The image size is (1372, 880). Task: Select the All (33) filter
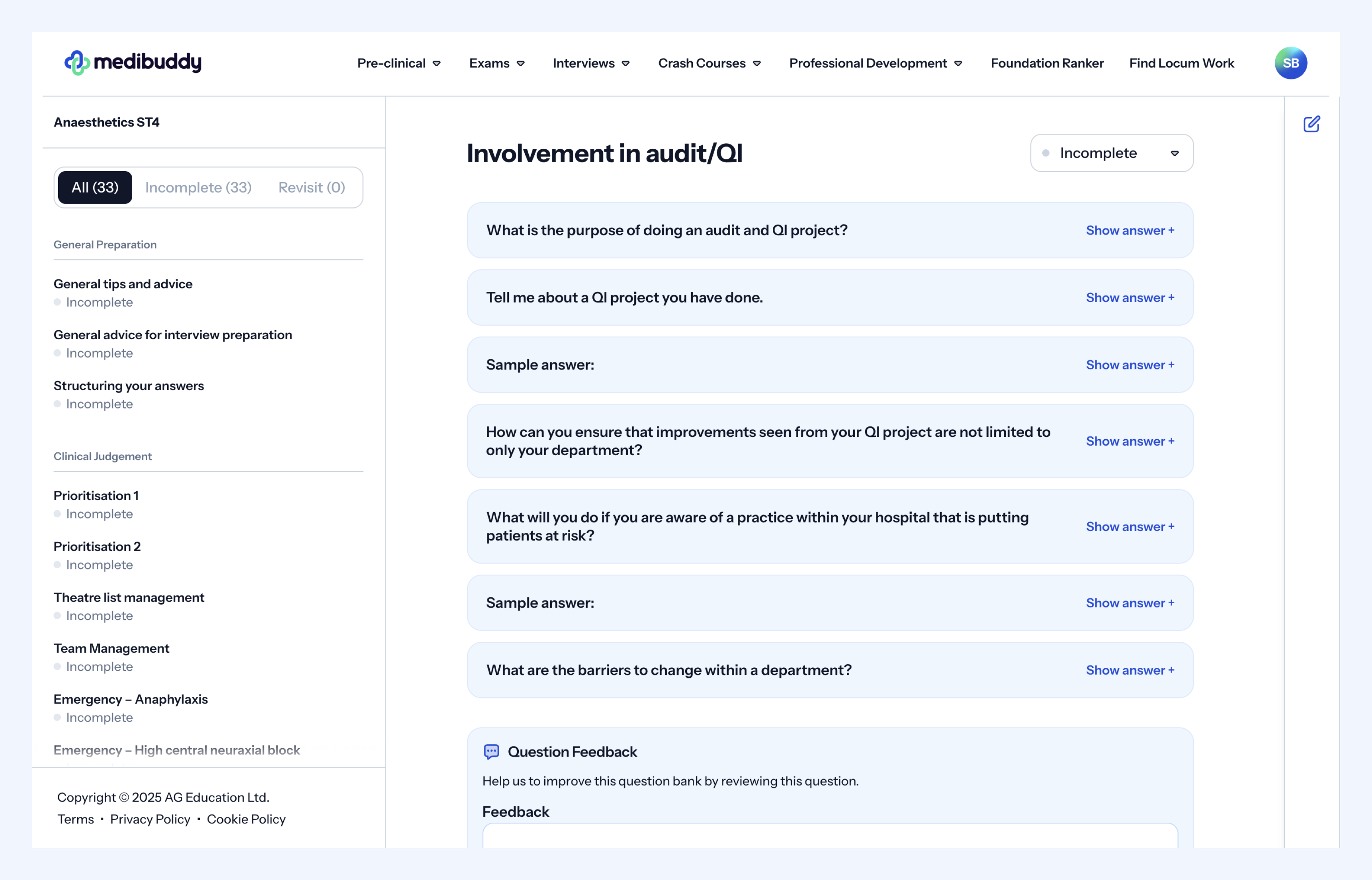(95, 188)
